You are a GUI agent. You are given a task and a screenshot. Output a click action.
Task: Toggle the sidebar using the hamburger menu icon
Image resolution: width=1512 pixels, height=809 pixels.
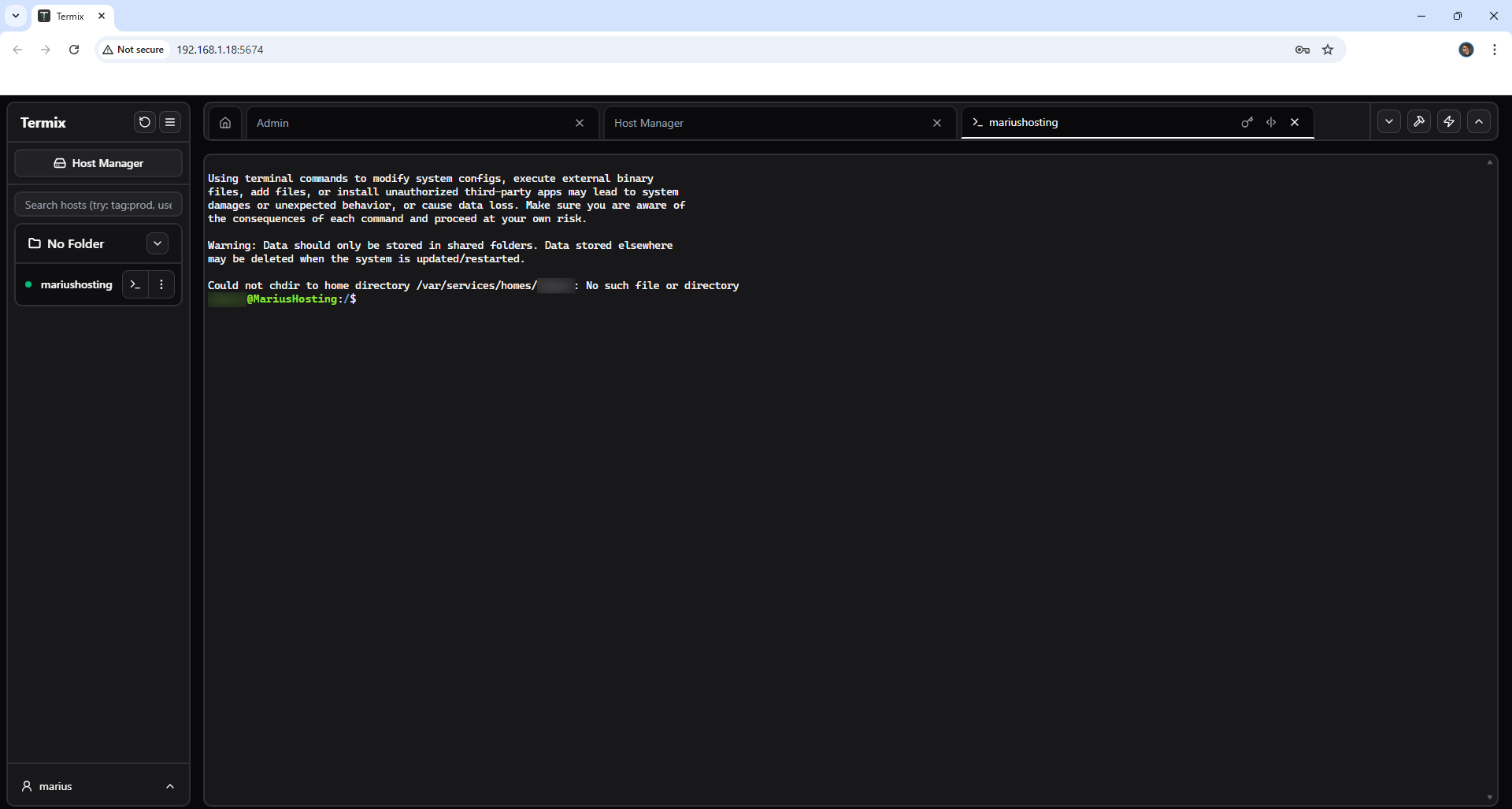pyautogui.click(x=170, y=122)
